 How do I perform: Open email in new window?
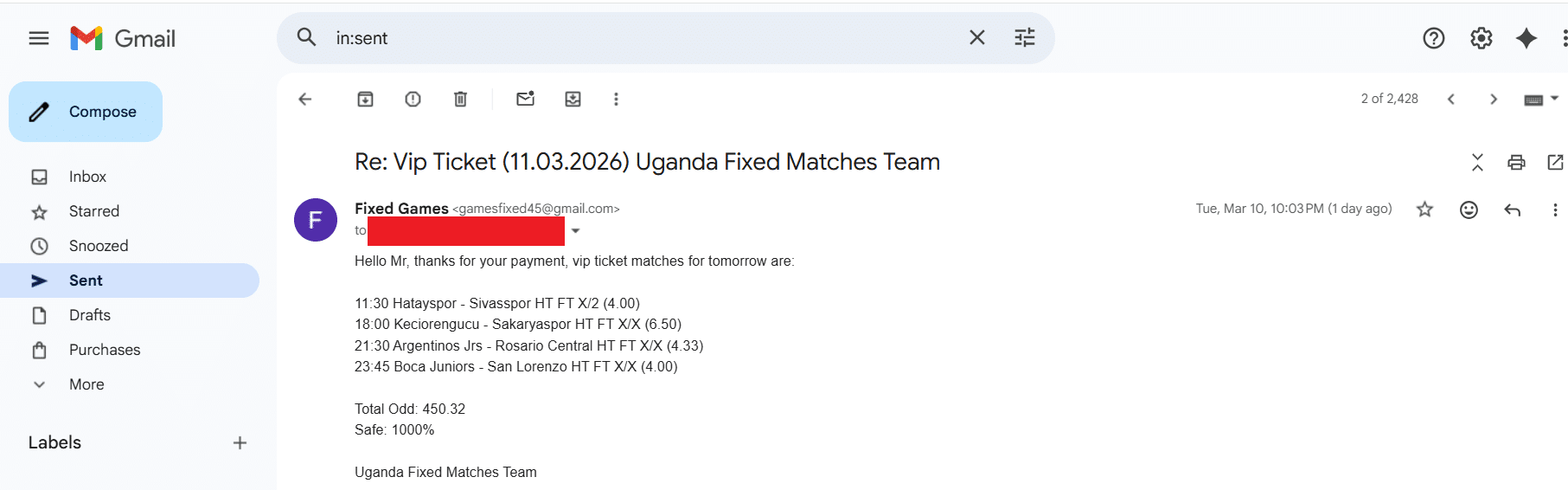coord(1555,162)
